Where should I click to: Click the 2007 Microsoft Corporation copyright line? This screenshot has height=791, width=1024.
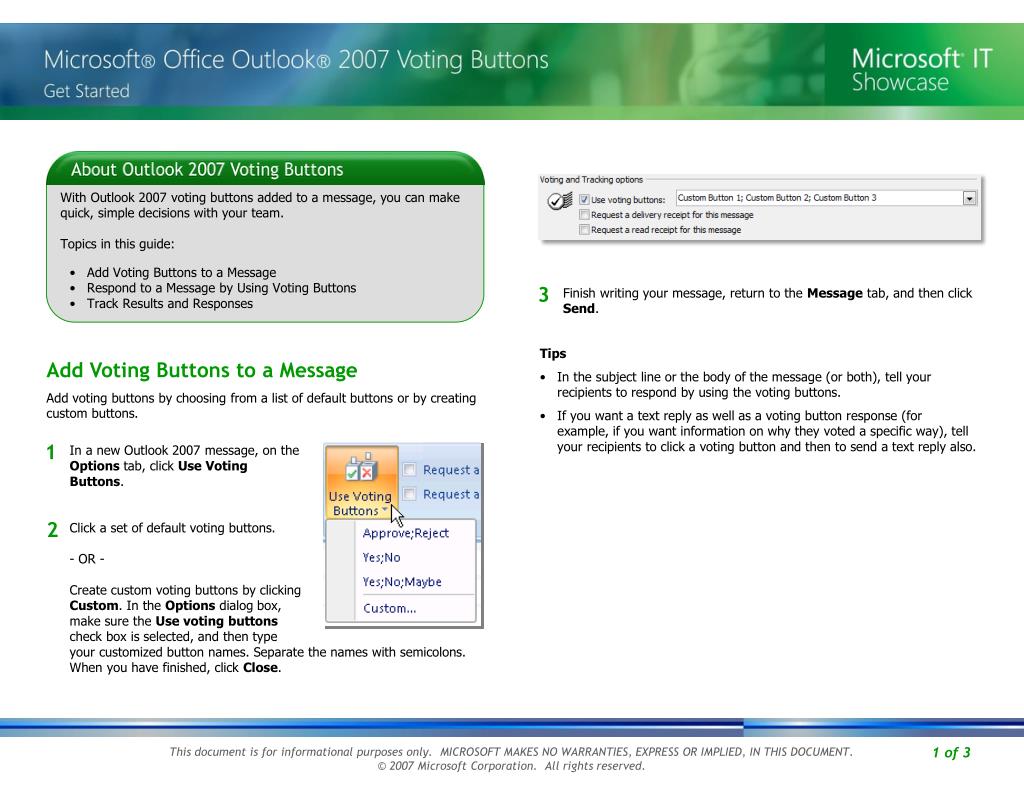511,766
